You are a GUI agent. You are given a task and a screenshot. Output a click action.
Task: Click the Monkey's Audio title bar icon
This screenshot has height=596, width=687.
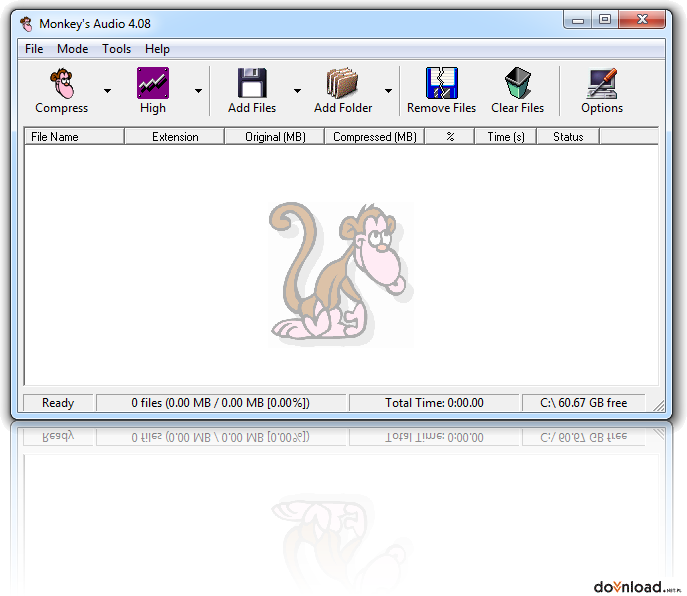pyautogui.click(x=27, y=24)
